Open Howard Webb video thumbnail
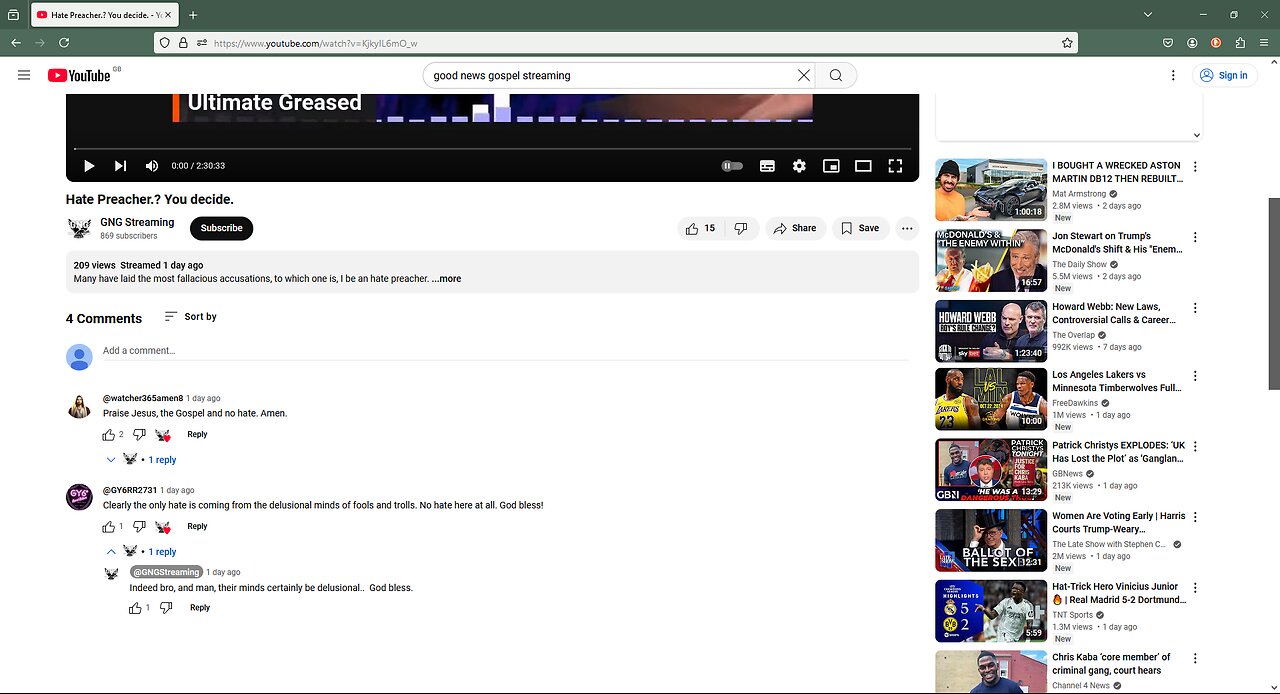Screen dimensions: 1280x694 [x=991, y=331]
